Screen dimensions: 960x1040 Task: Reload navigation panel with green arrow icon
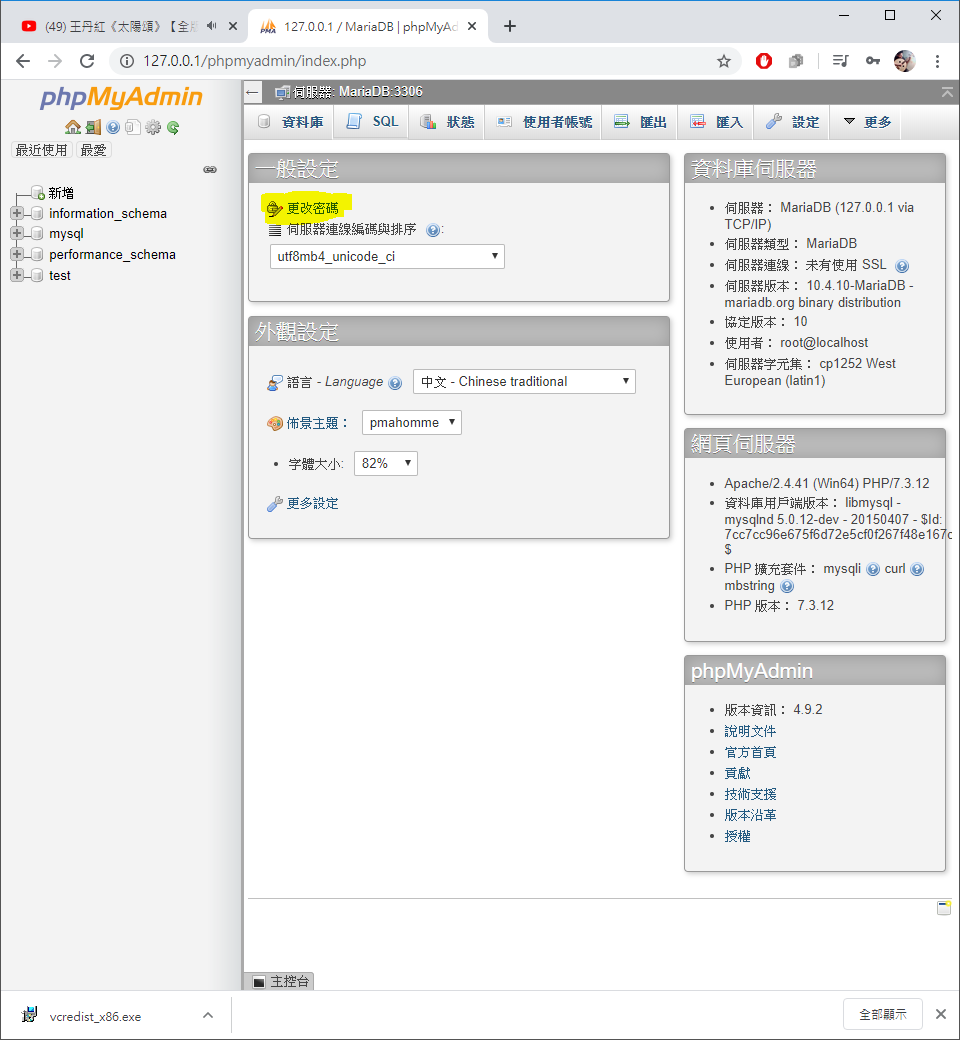173,127
